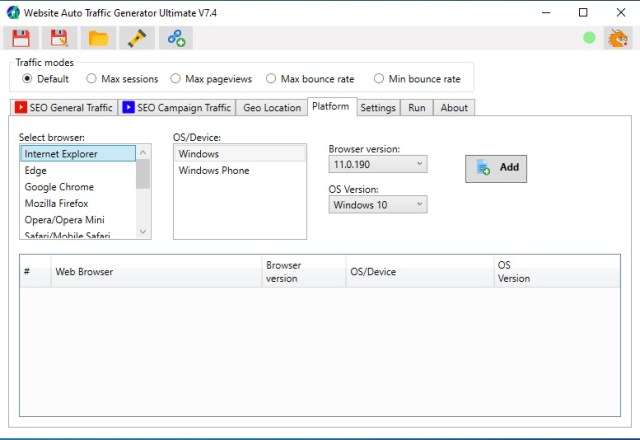Choose Windows Phone in OS/Device list
Screen dimensions: 640x440
point(240,171)
